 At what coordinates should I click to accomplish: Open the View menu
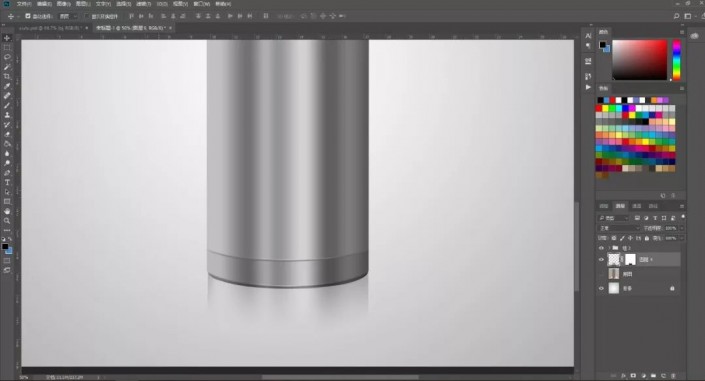coord(180,4)
